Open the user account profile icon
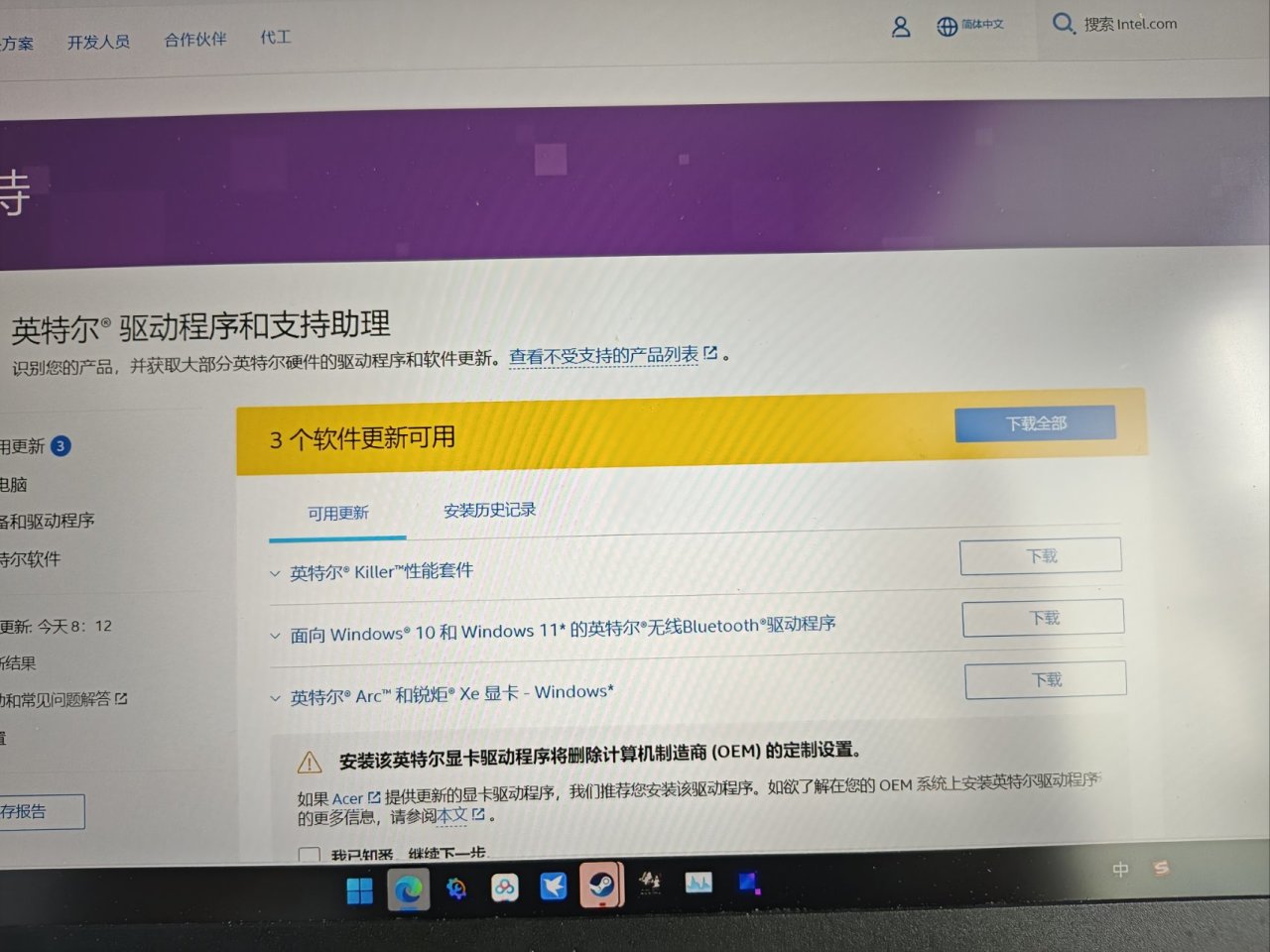Viewport: 1270px width, 952px height. tap(901, 27)
